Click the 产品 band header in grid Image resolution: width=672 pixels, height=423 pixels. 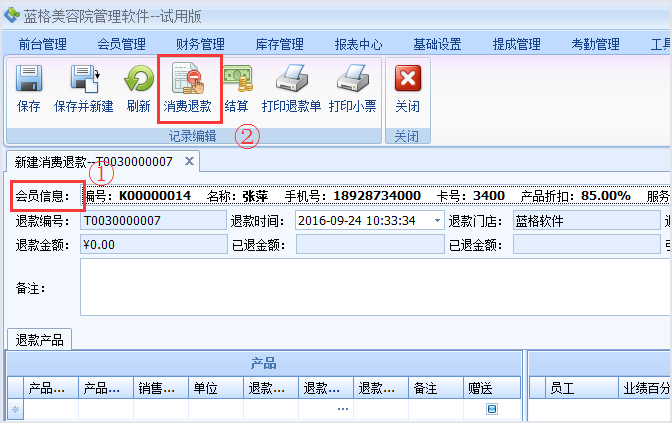click(264, 363)
